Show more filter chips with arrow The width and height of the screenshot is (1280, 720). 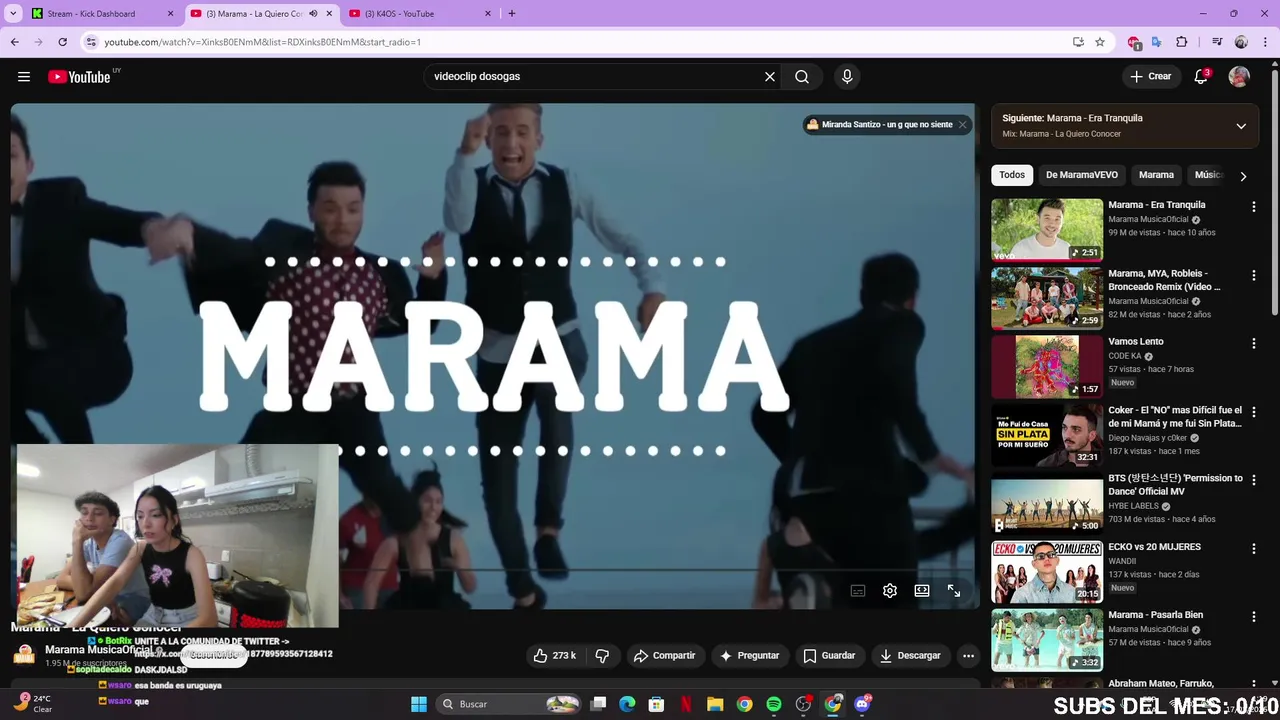coord(1243,176)
